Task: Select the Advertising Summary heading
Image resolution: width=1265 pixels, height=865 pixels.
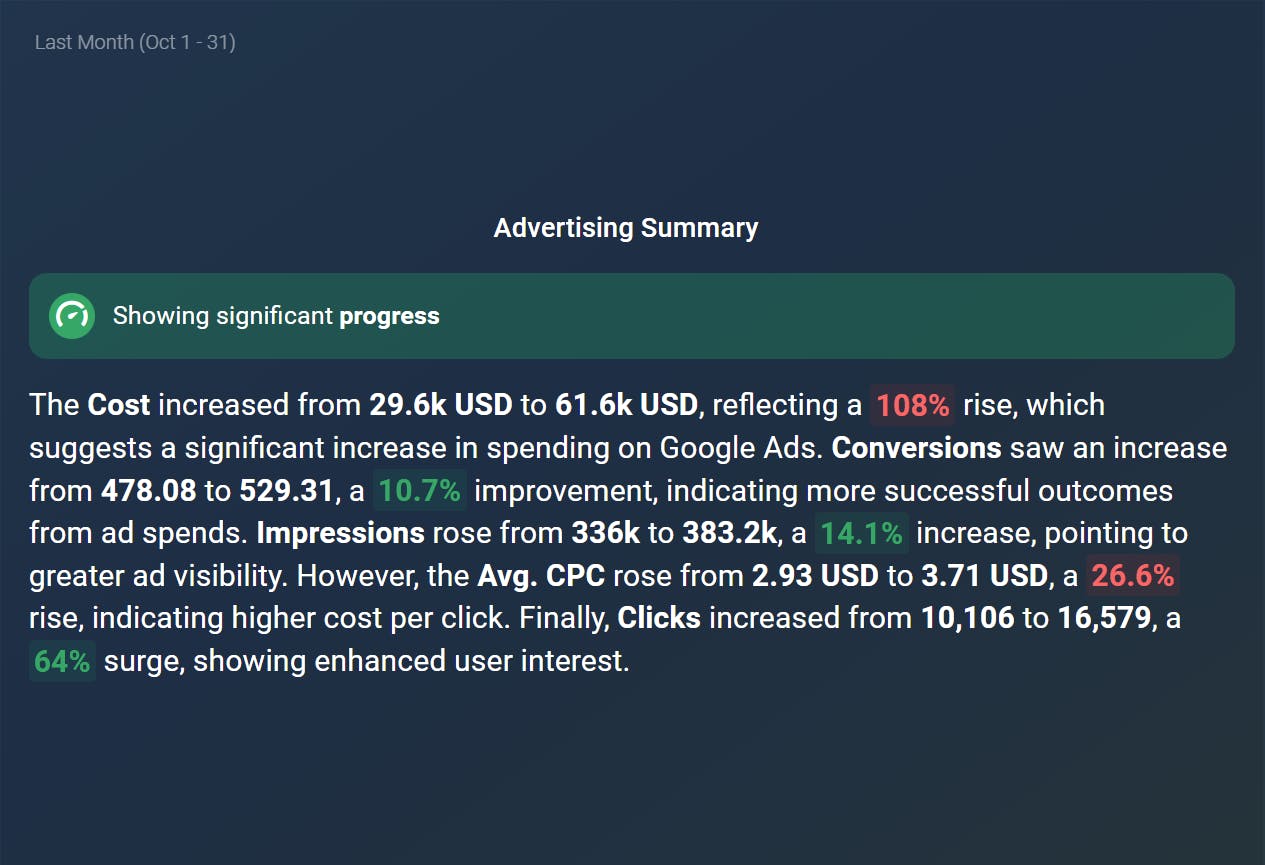Action: click(626, 228)
